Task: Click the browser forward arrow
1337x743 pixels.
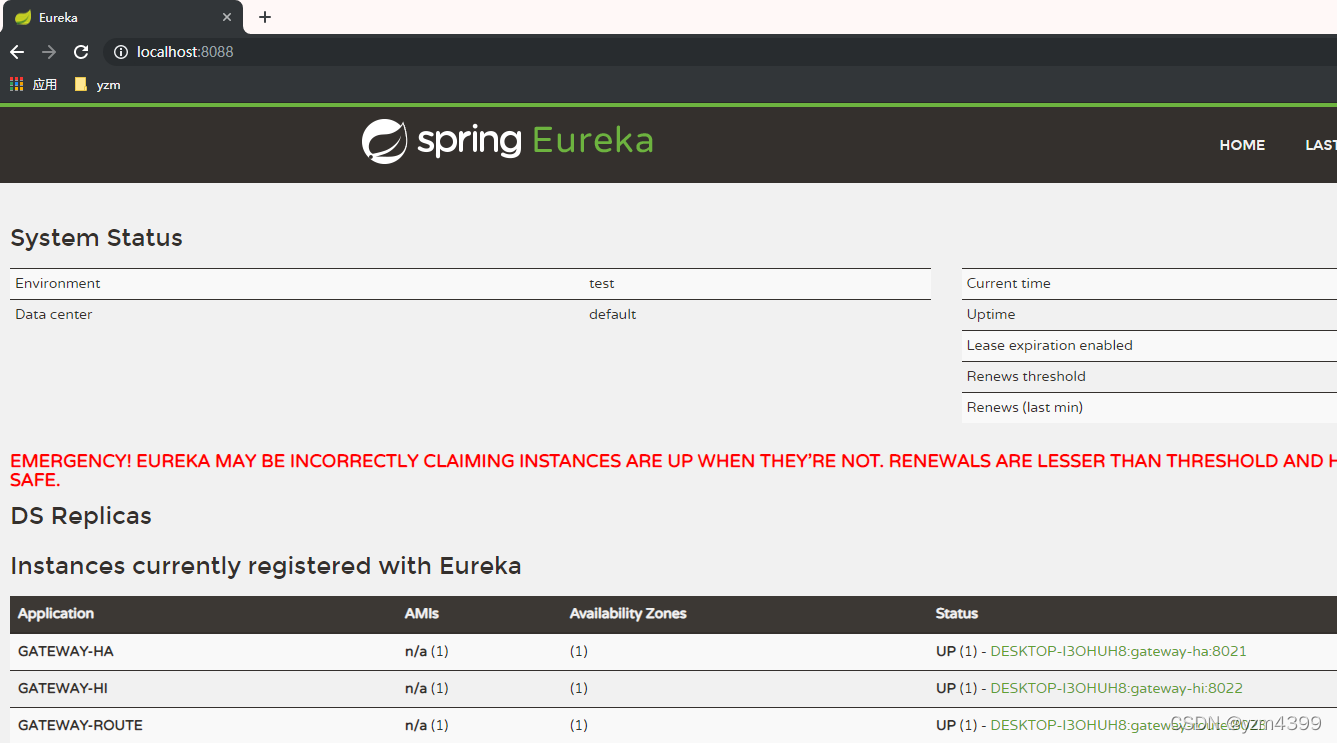Action: 49,52
